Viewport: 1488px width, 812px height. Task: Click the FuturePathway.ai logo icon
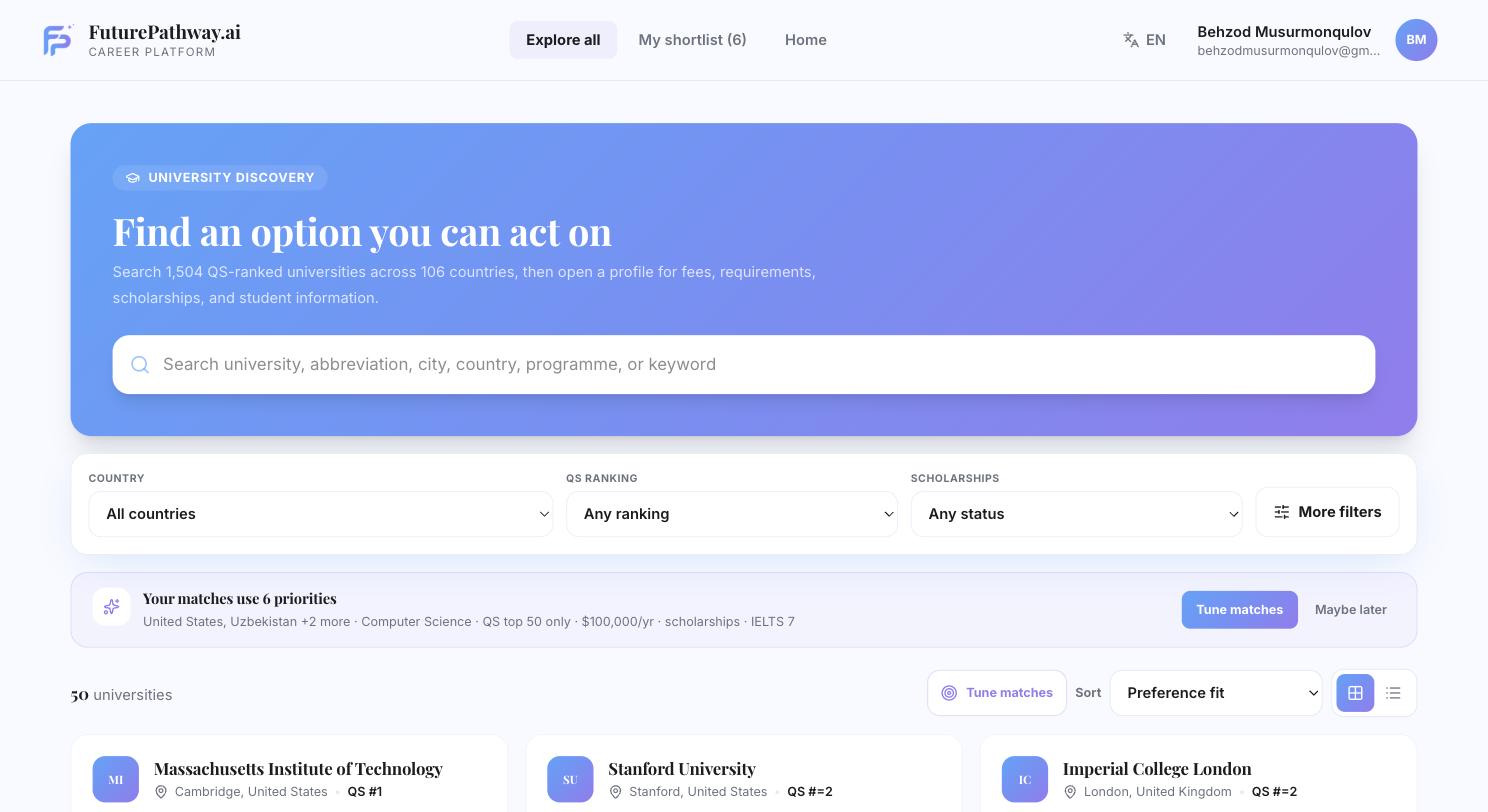point(58,40)
